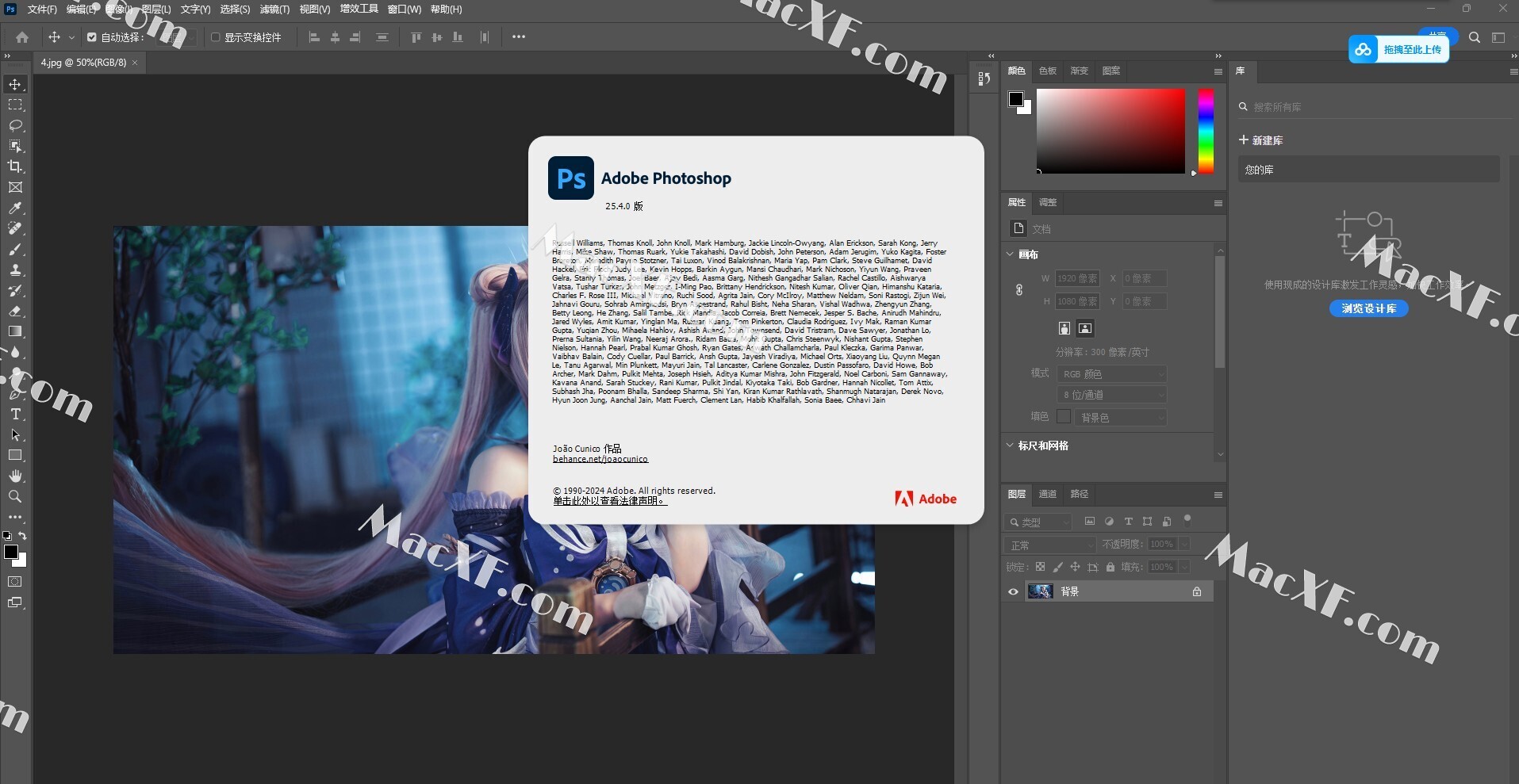The width and height of the screenshot is (1519, 784).
Task: Set canvas to landscape orientation
Action: click(1085, 328)
